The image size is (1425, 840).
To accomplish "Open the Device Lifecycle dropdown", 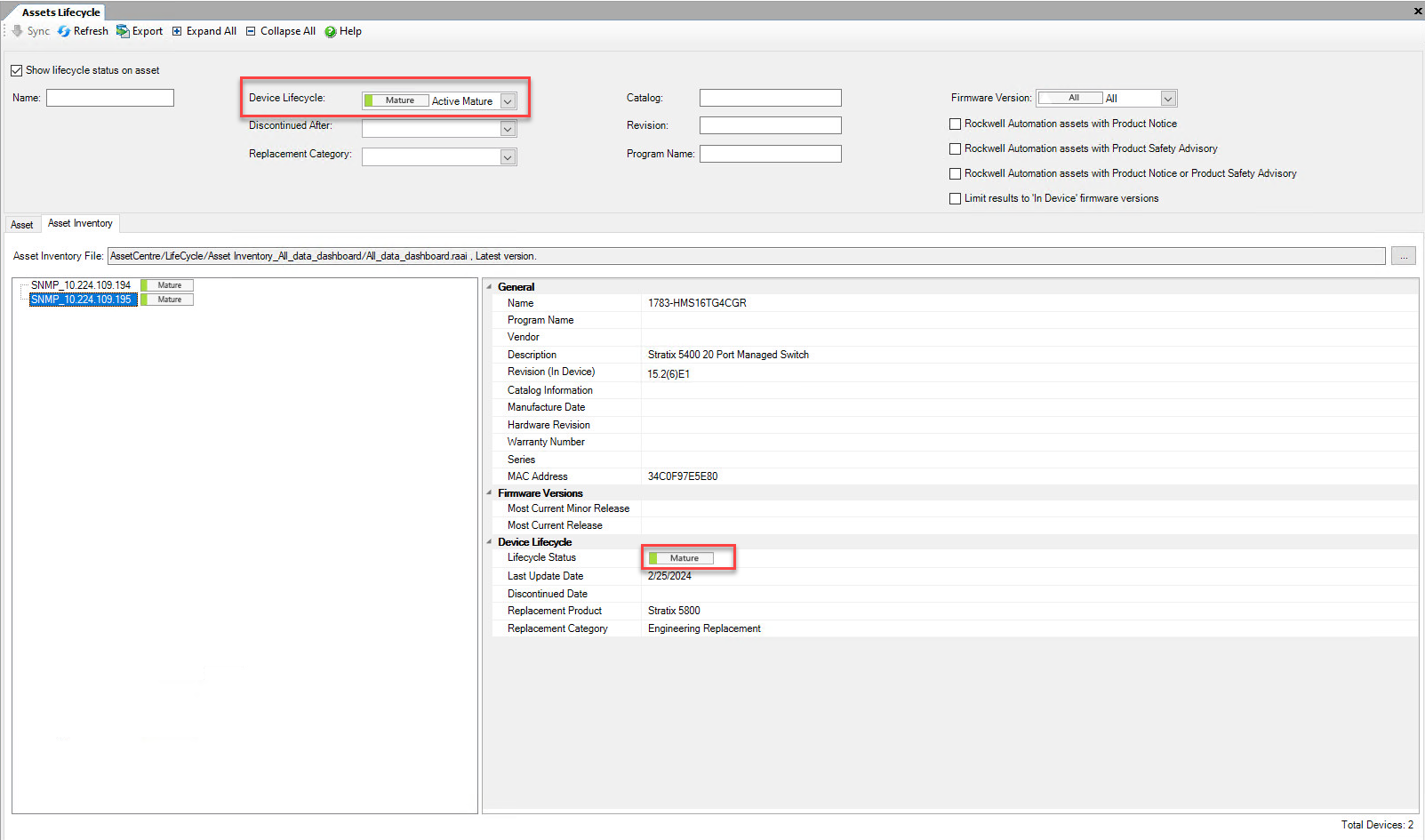I will pos(508,101).
